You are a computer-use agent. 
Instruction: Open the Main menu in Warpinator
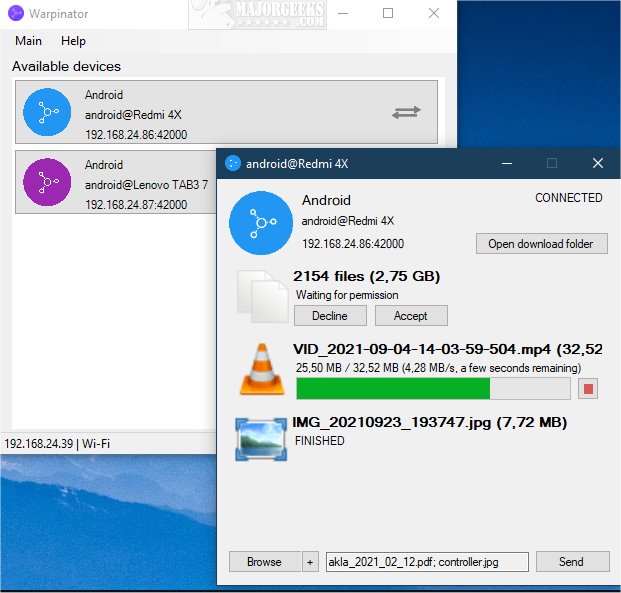click(28, 41)
